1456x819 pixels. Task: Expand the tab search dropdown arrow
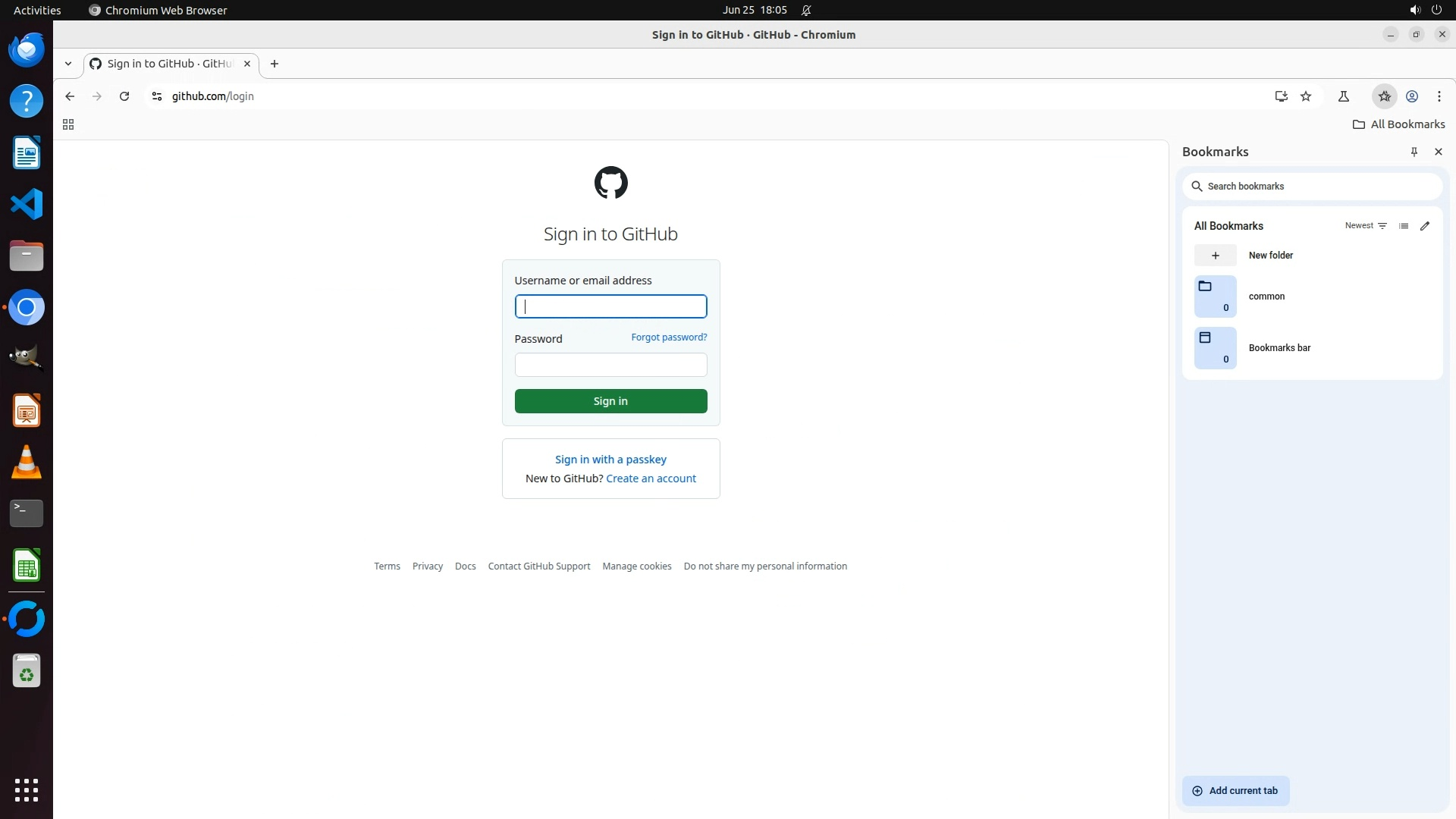pyautogui.click(x=68, y=64)
